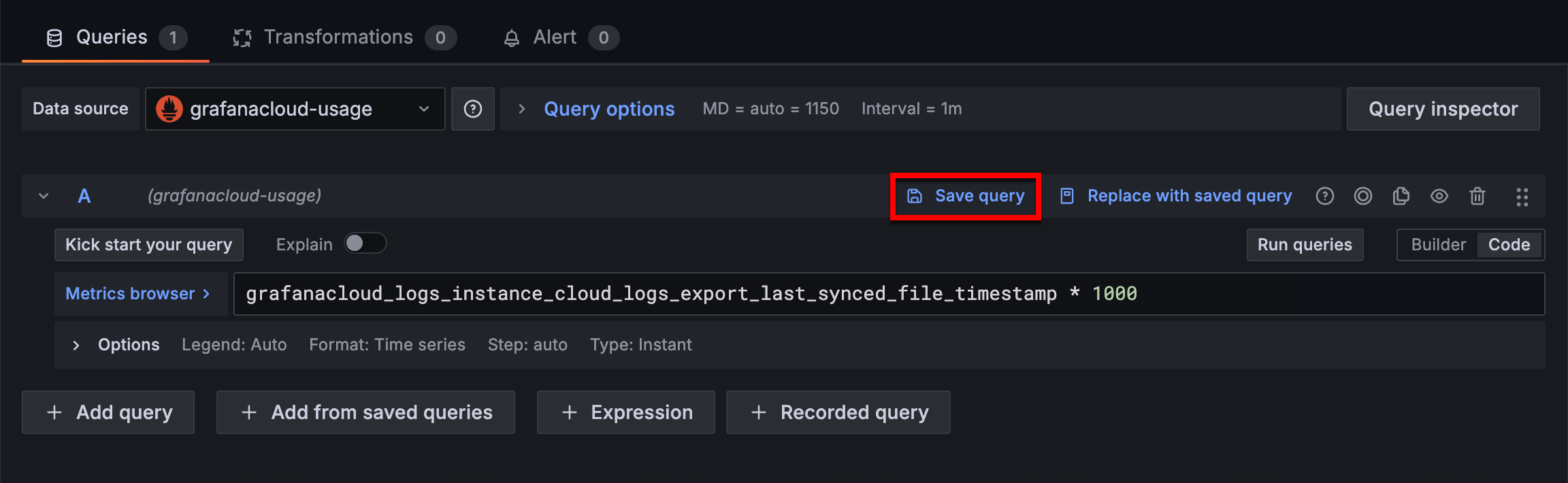Screen dimensions: 1568x483
Task: Open the Metrics browser
Action: coord(138,294)
